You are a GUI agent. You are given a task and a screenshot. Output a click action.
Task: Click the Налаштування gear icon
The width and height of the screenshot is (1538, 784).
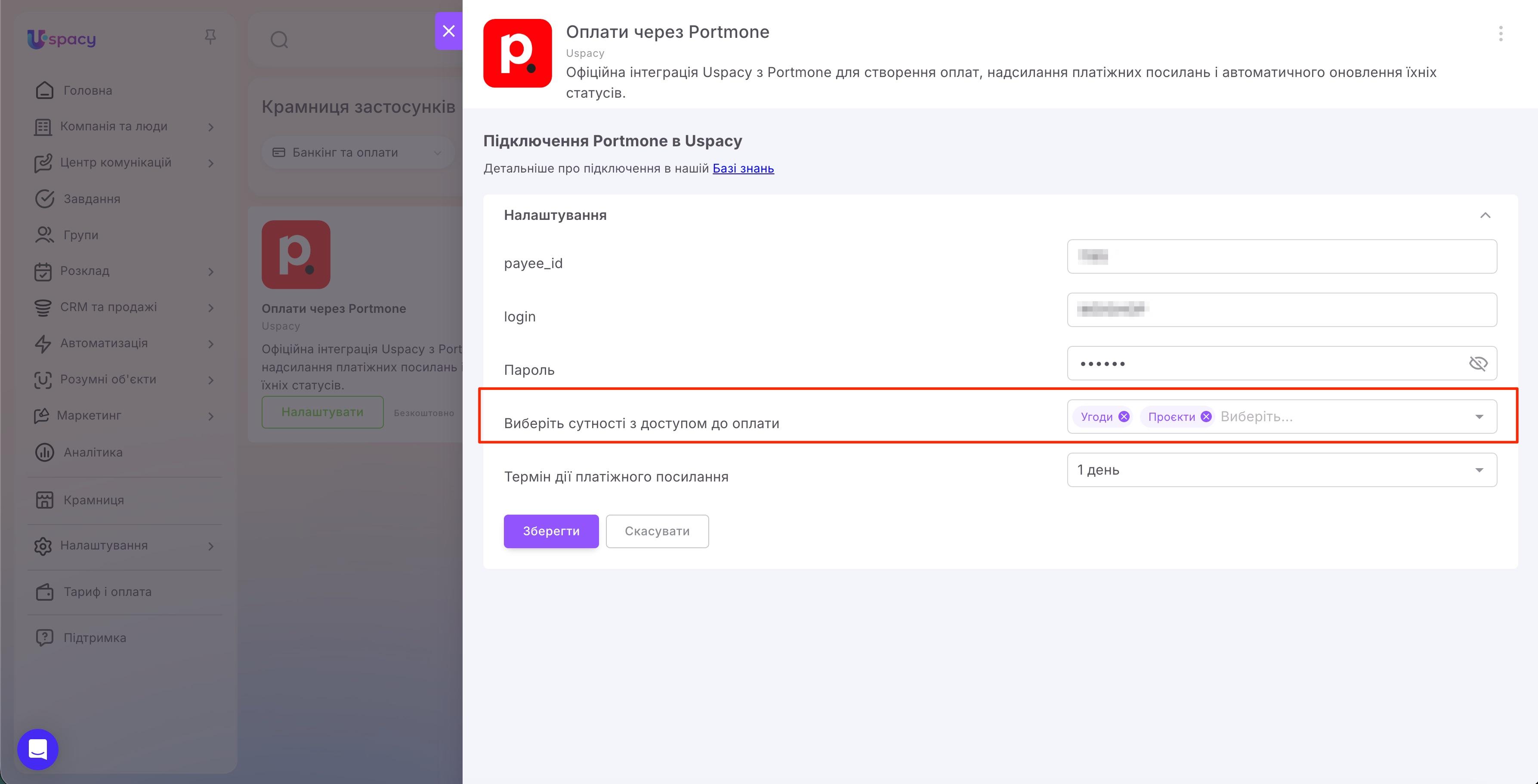(x=43, y=546)
